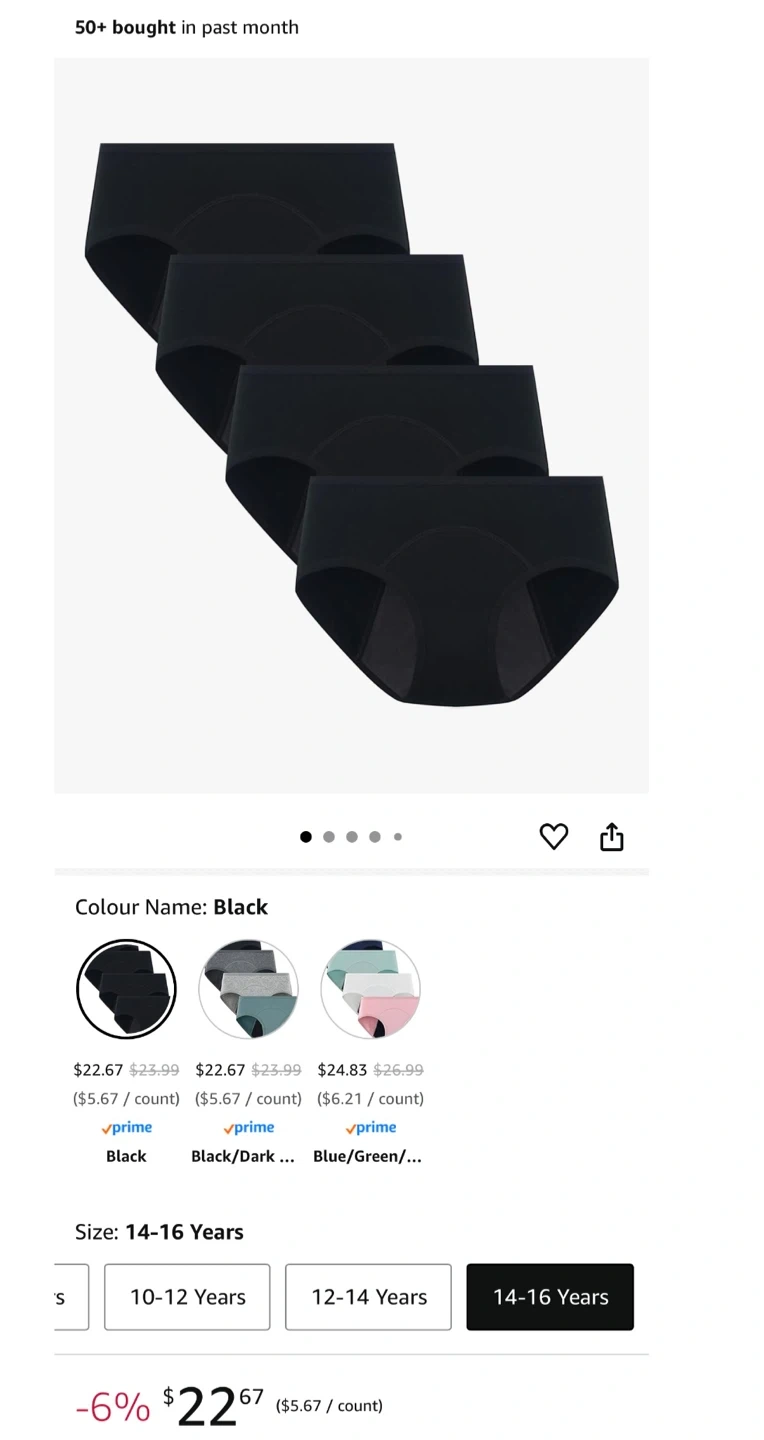Select the Blue/Green/pink colour swatch
Viewport: 764px width, 1440px height.
pos(370,989)
